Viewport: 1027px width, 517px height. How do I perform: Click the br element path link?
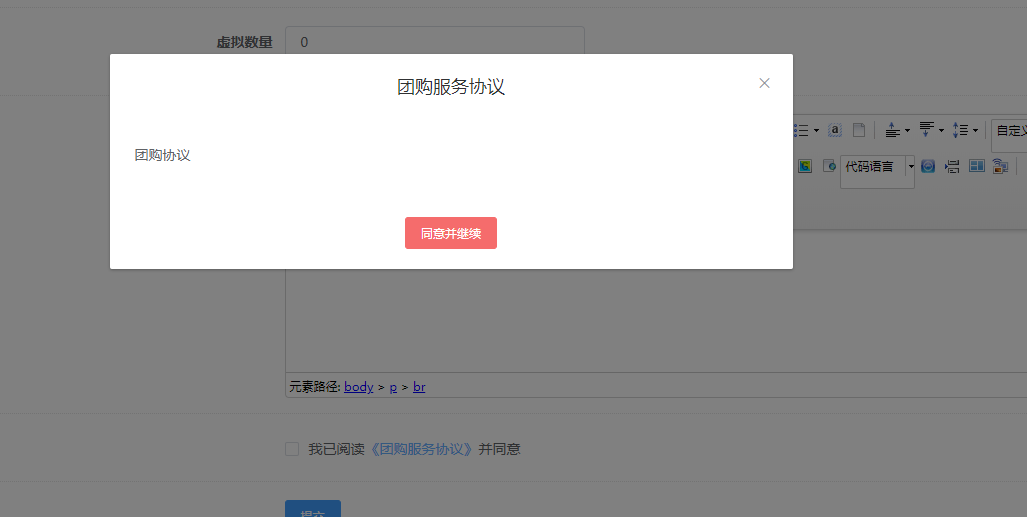pos(419,387)
